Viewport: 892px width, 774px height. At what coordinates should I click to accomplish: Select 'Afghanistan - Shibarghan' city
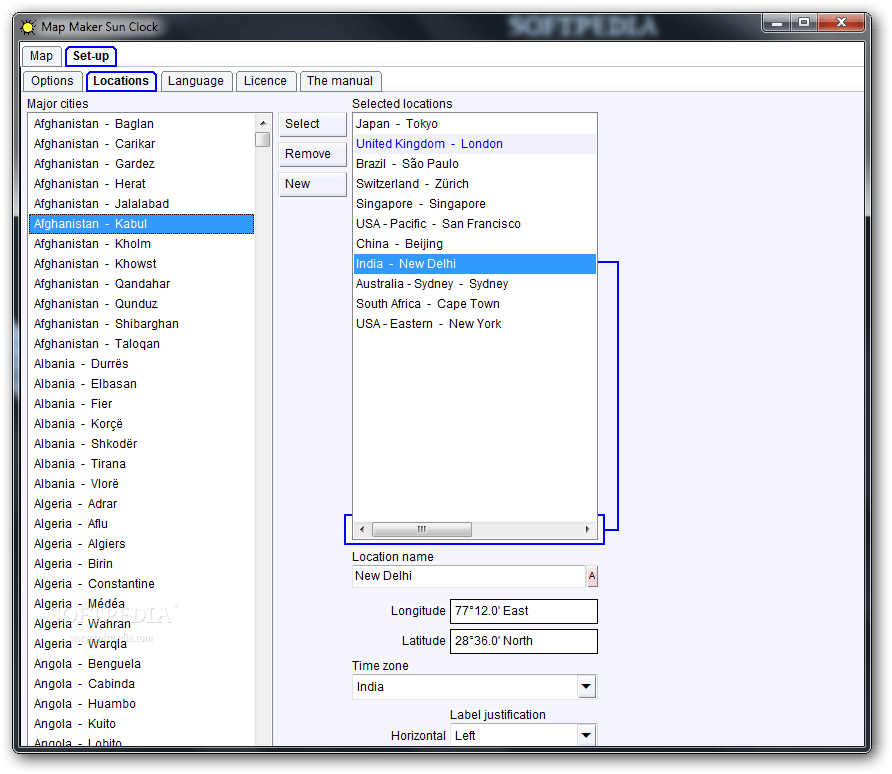pyautogui.click(x=142, y=324)
